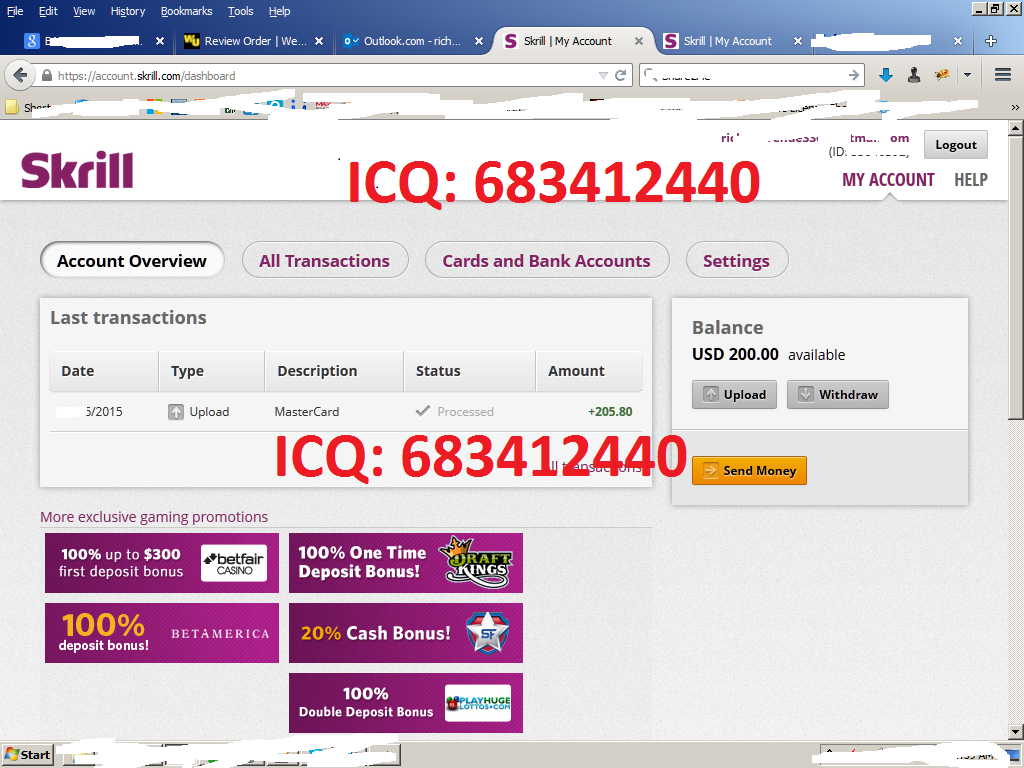Viewport: 1024px width, 768px height.
Task: Open the PlayHugeLottos Double Deposit banner
Action: 406,703
